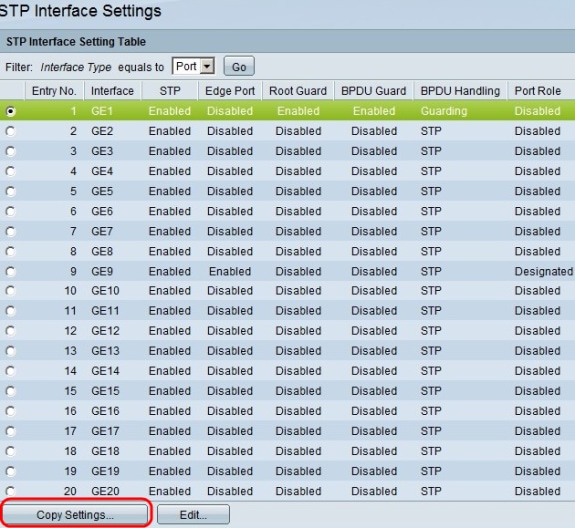The height and width of the screenshot is (528, 575).
Task: Click the Interface column header
Action: (113, 91)
